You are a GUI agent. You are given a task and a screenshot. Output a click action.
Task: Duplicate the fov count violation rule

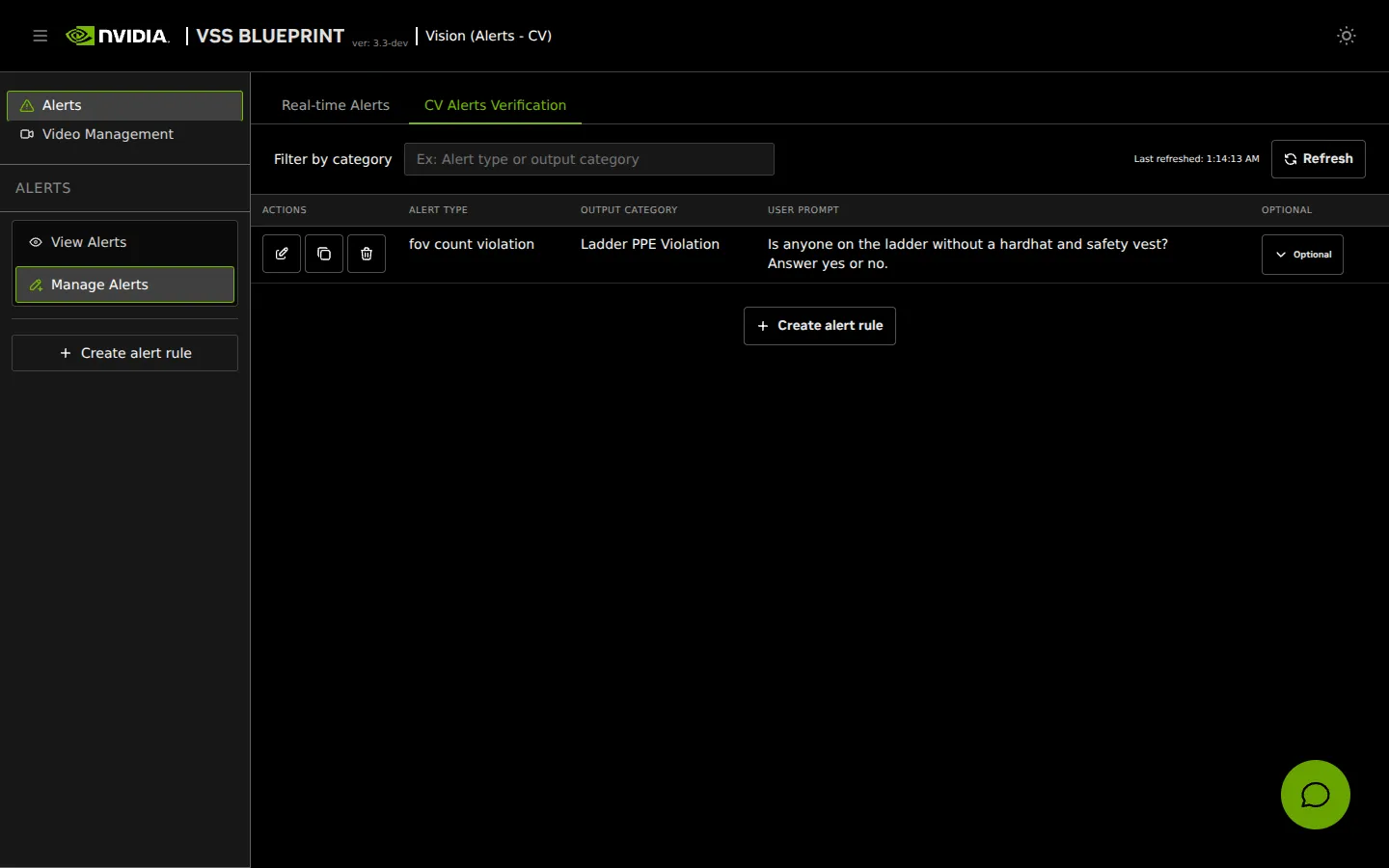(324, 254)
